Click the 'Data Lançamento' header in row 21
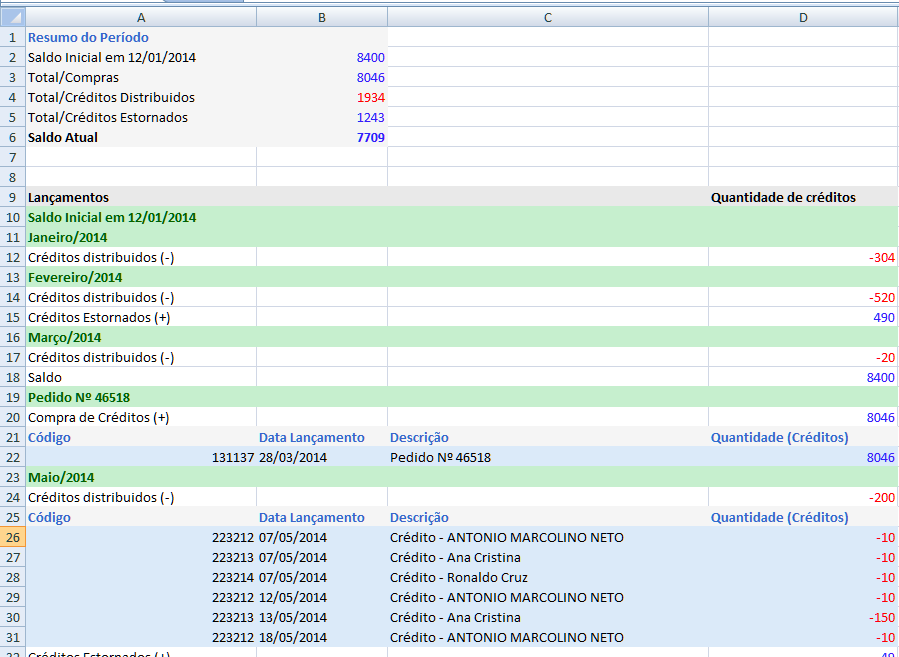899x657 pixels. point(311,437)
